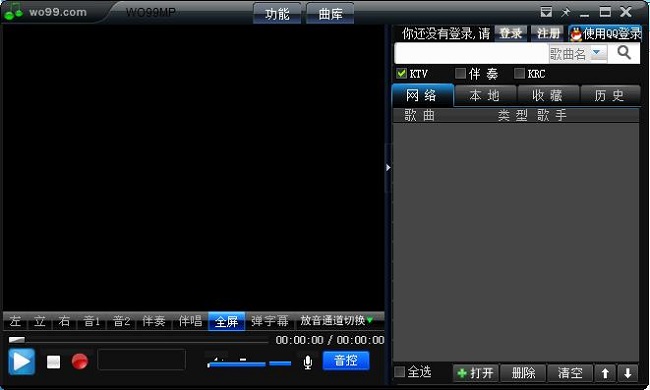Sort by the 类型 column header
650x390 pixels.
[x=513, y=115]
